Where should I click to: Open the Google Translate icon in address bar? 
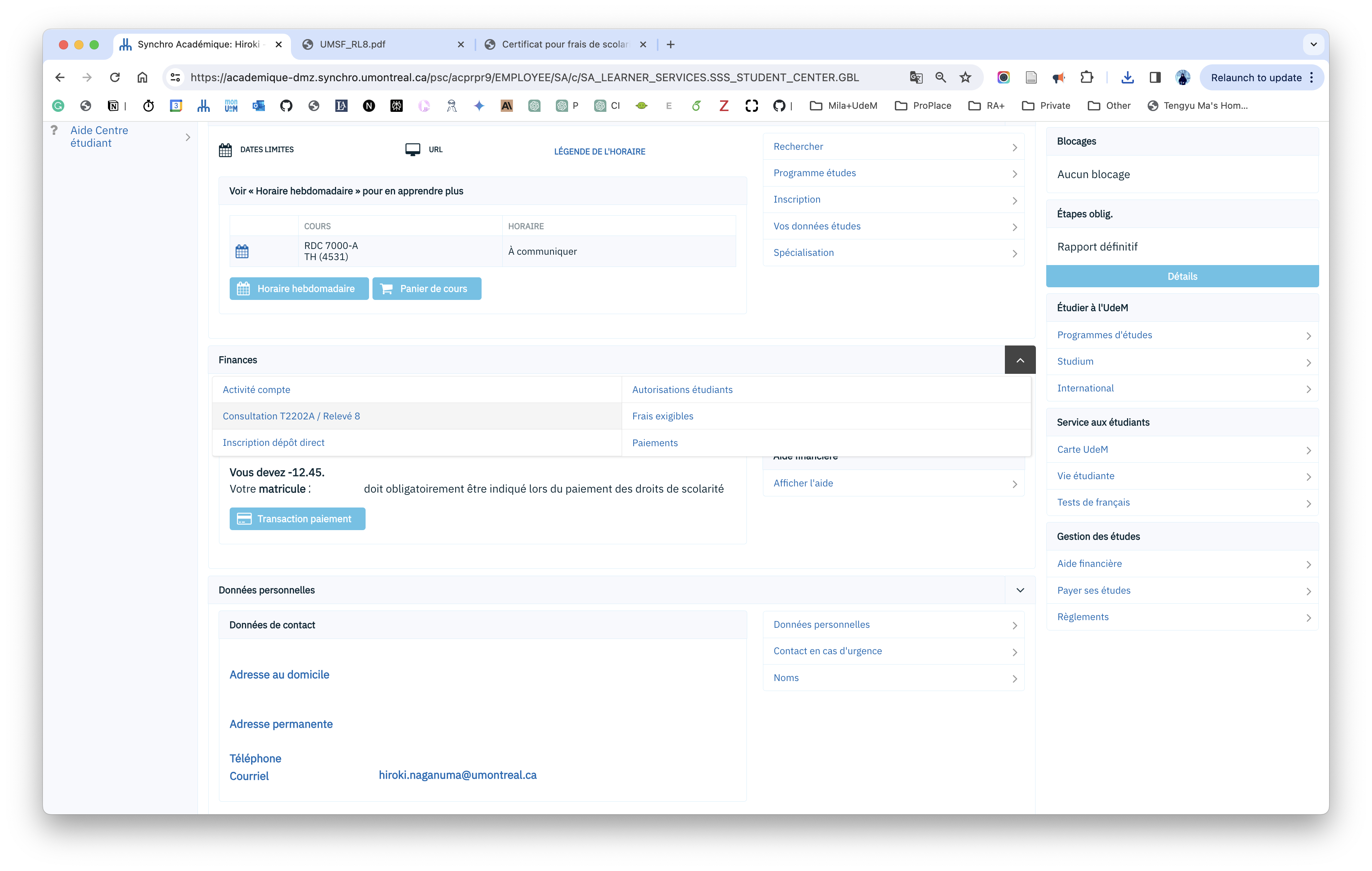coord(916,77)
